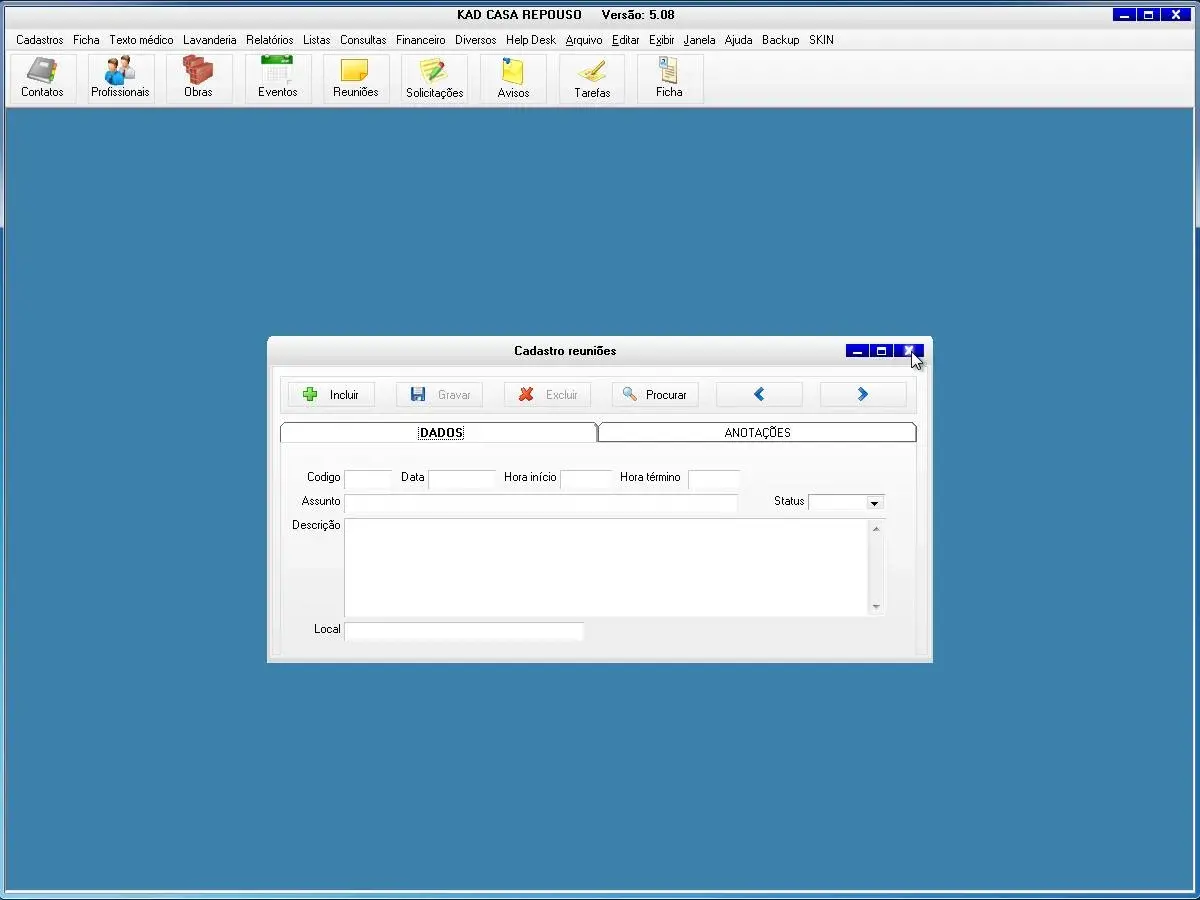Expand the Status dropdown
The height and width of the screenshot is (900, 1200).
874,503
